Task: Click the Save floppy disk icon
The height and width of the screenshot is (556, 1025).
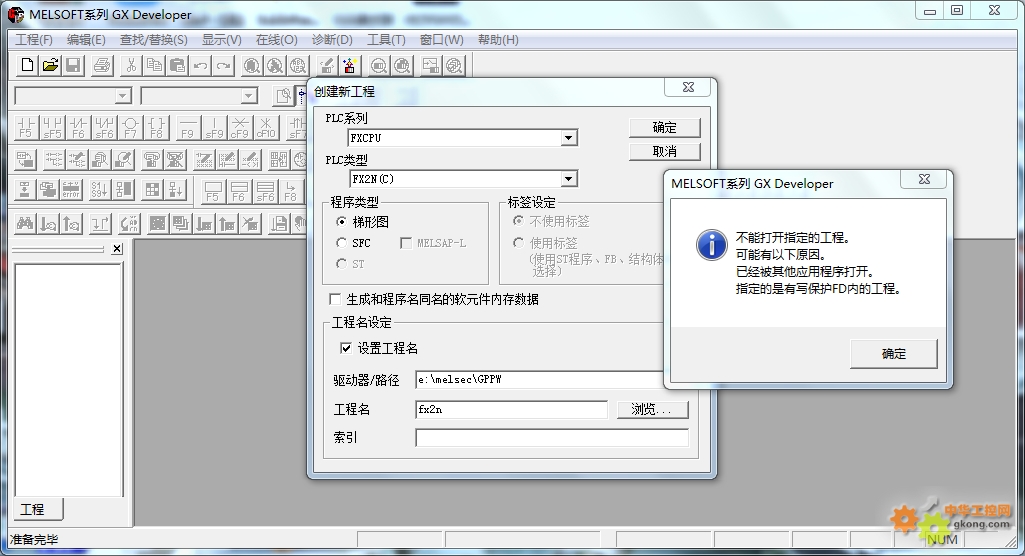Action: [73, 65]
